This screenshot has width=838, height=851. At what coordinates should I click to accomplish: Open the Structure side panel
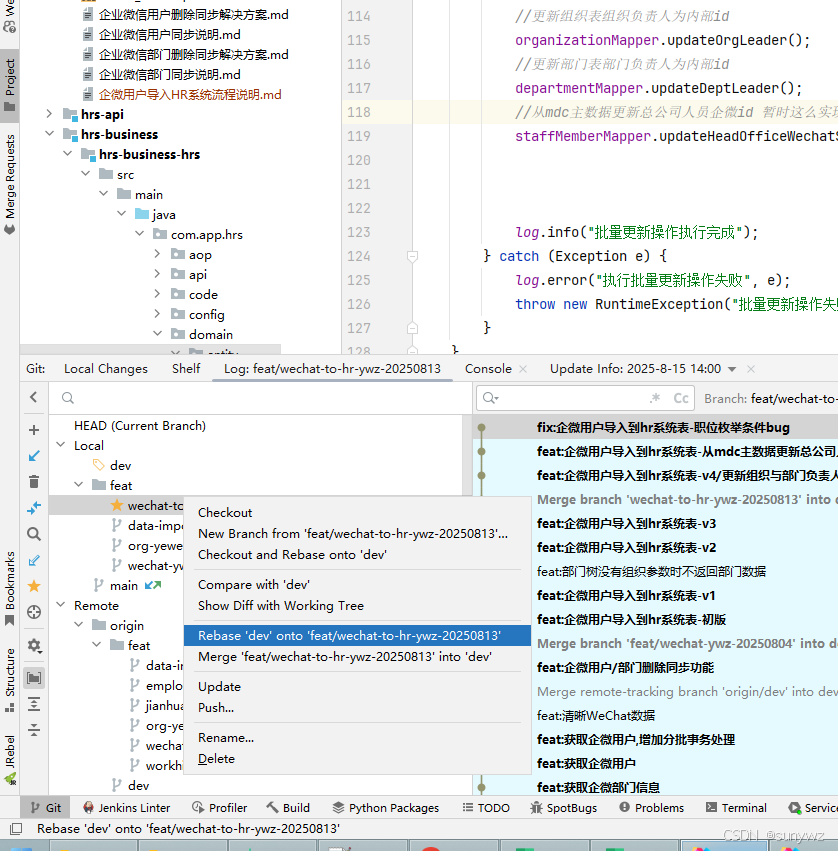[10, 679]
